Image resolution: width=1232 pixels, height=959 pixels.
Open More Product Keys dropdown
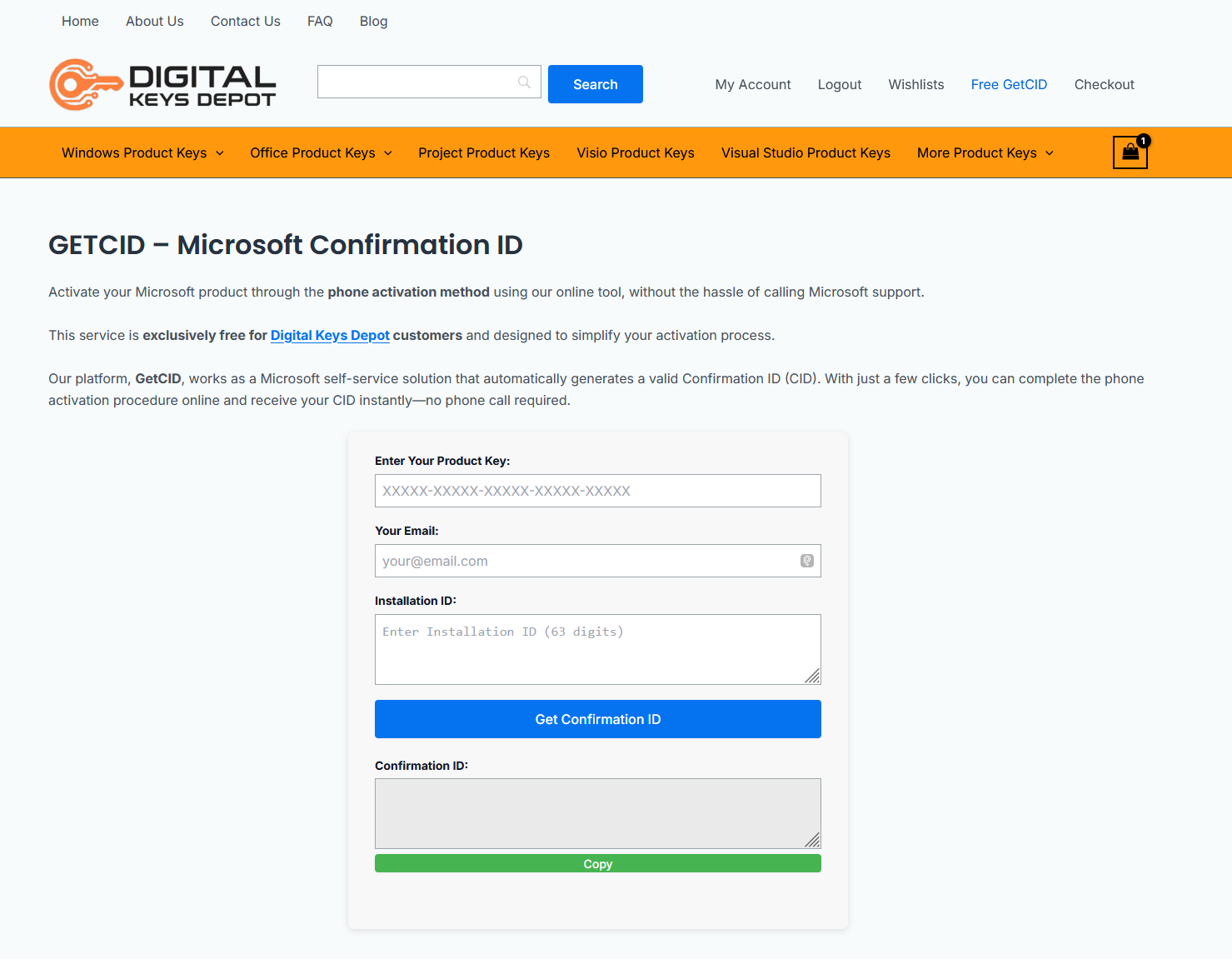pos(985,153)
